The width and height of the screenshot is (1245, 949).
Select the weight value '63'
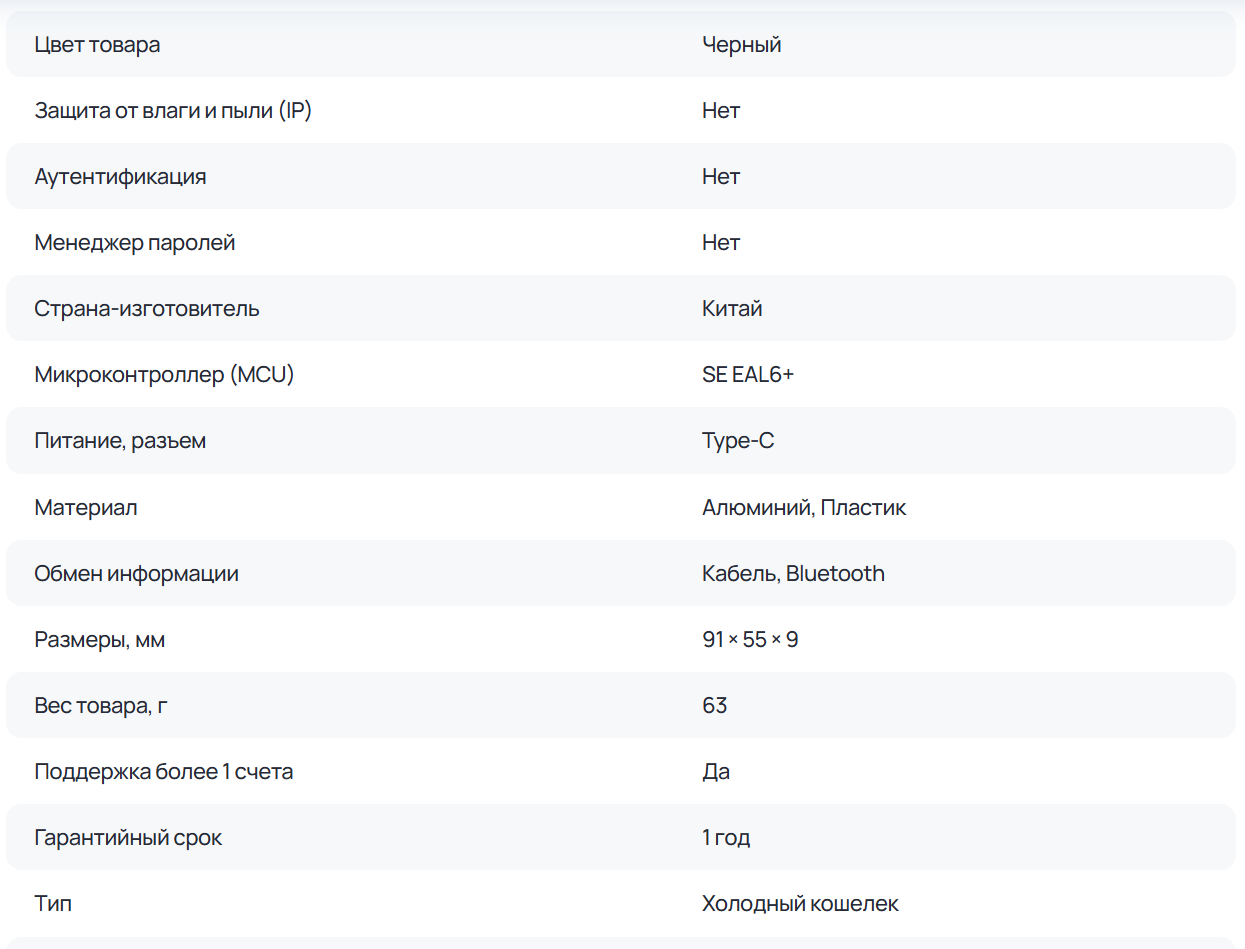point(715,706)
